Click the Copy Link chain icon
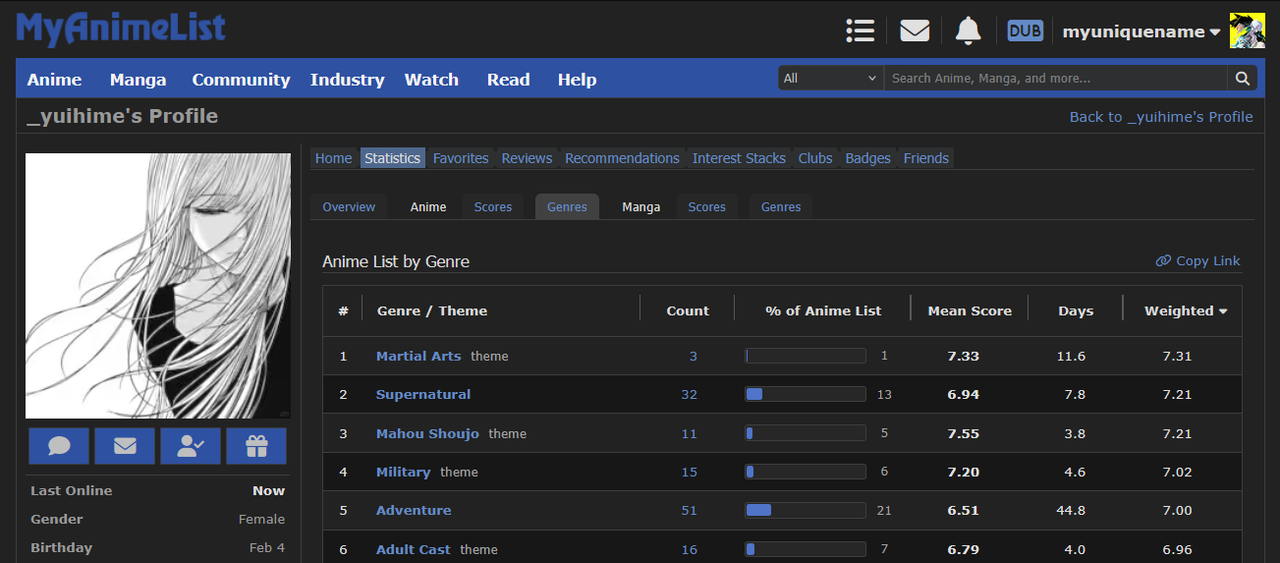Screen dimensions: 1280x563 (1163, 261)
